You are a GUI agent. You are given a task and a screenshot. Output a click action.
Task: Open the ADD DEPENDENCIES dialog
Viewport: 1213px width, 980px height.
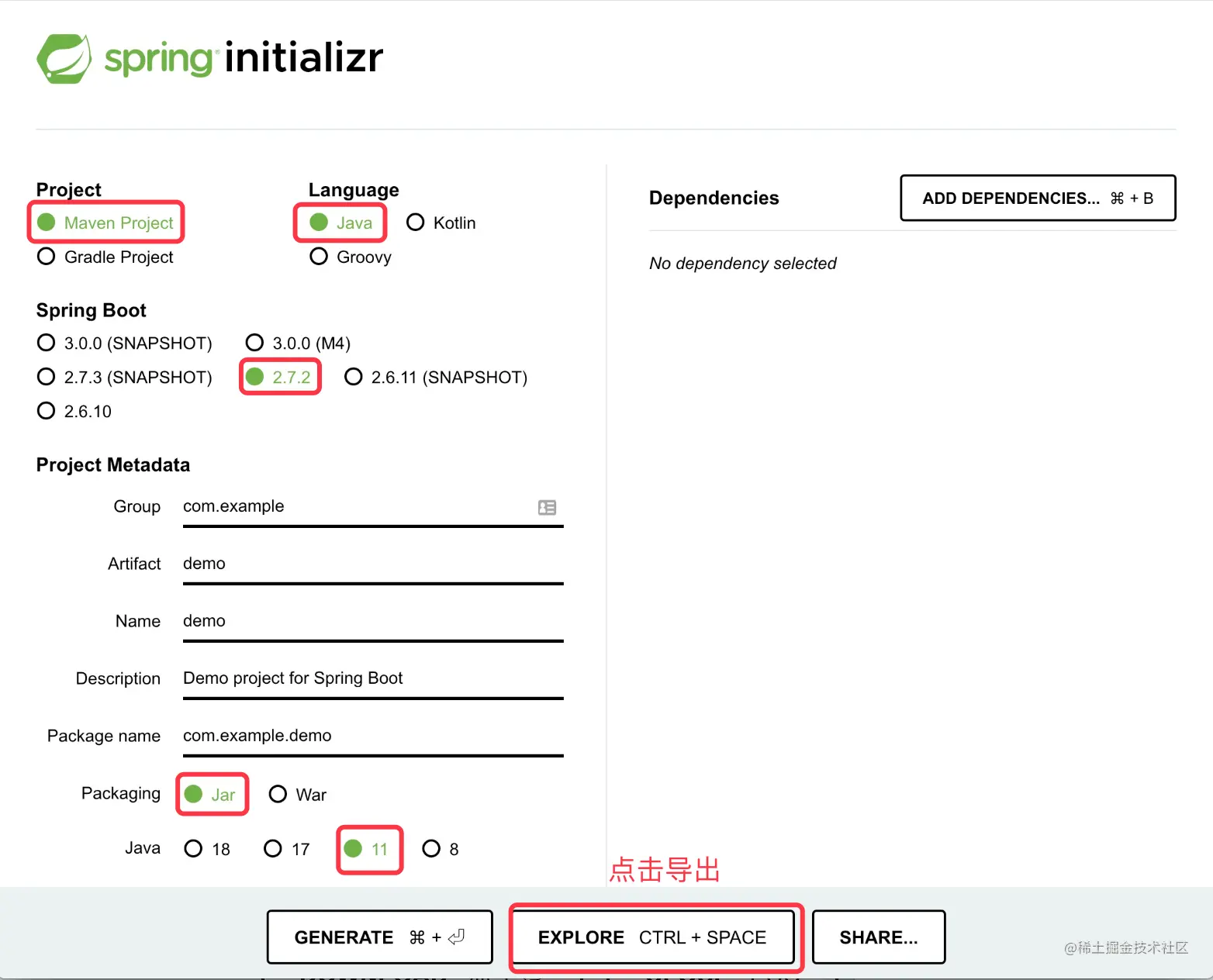point(1038,198)
